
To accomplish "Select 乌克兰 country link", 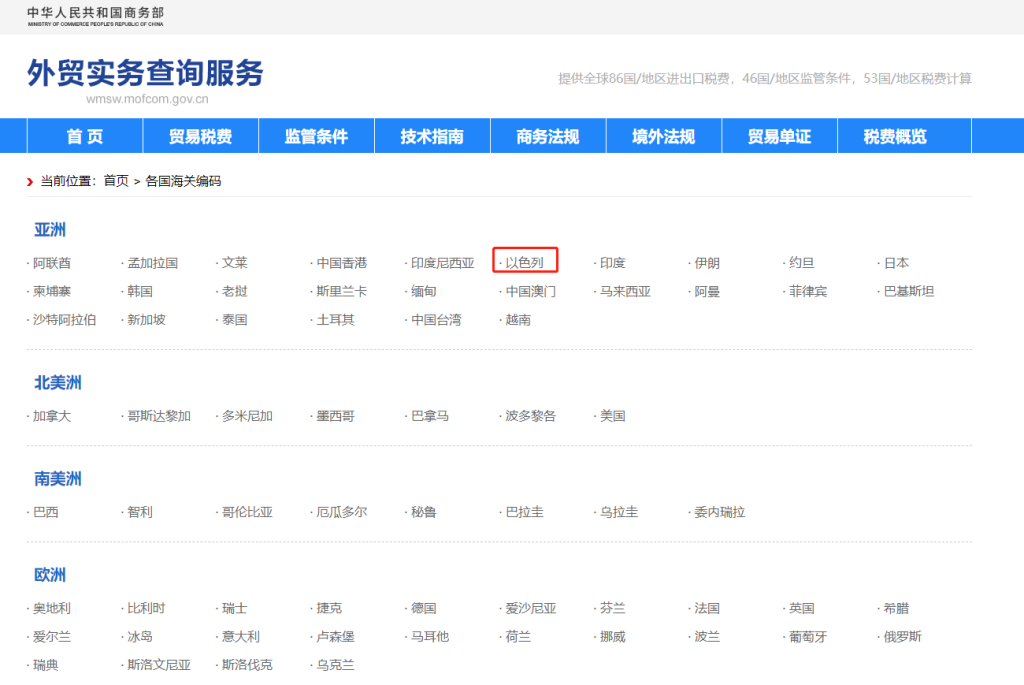I will (335, 665).
